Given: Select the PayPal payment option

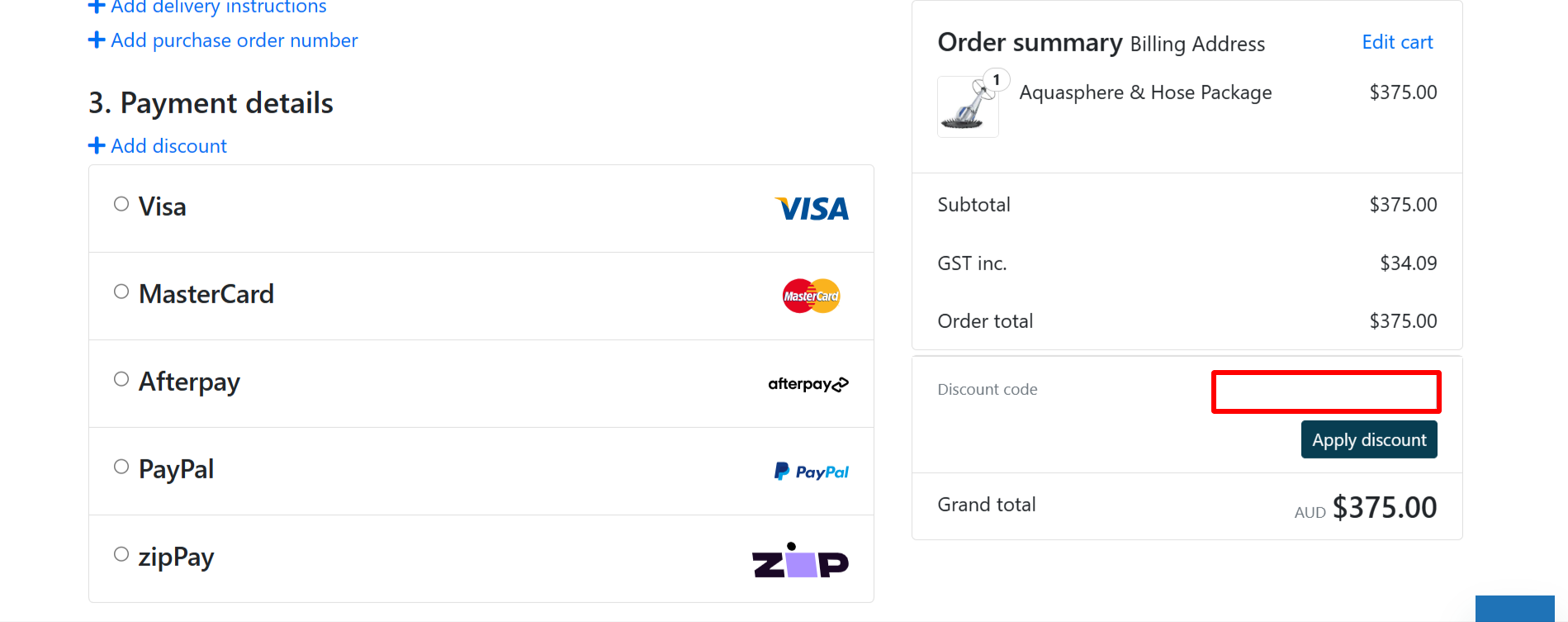Looking at the screenshot, I should (x=121, y=466).
